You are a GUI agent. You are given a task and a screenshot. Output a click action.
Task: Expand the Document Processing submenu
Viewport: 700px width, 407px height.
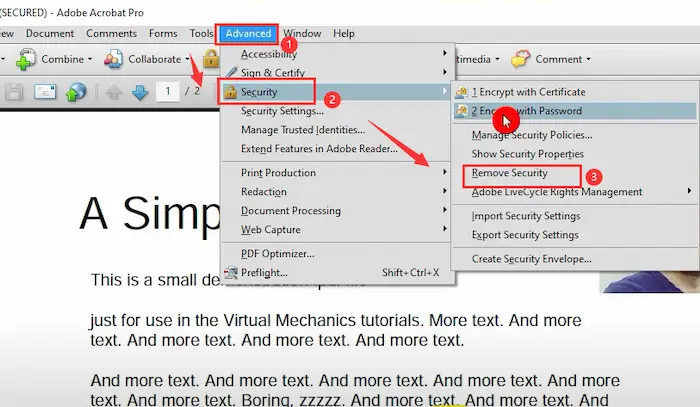(338, 211)
